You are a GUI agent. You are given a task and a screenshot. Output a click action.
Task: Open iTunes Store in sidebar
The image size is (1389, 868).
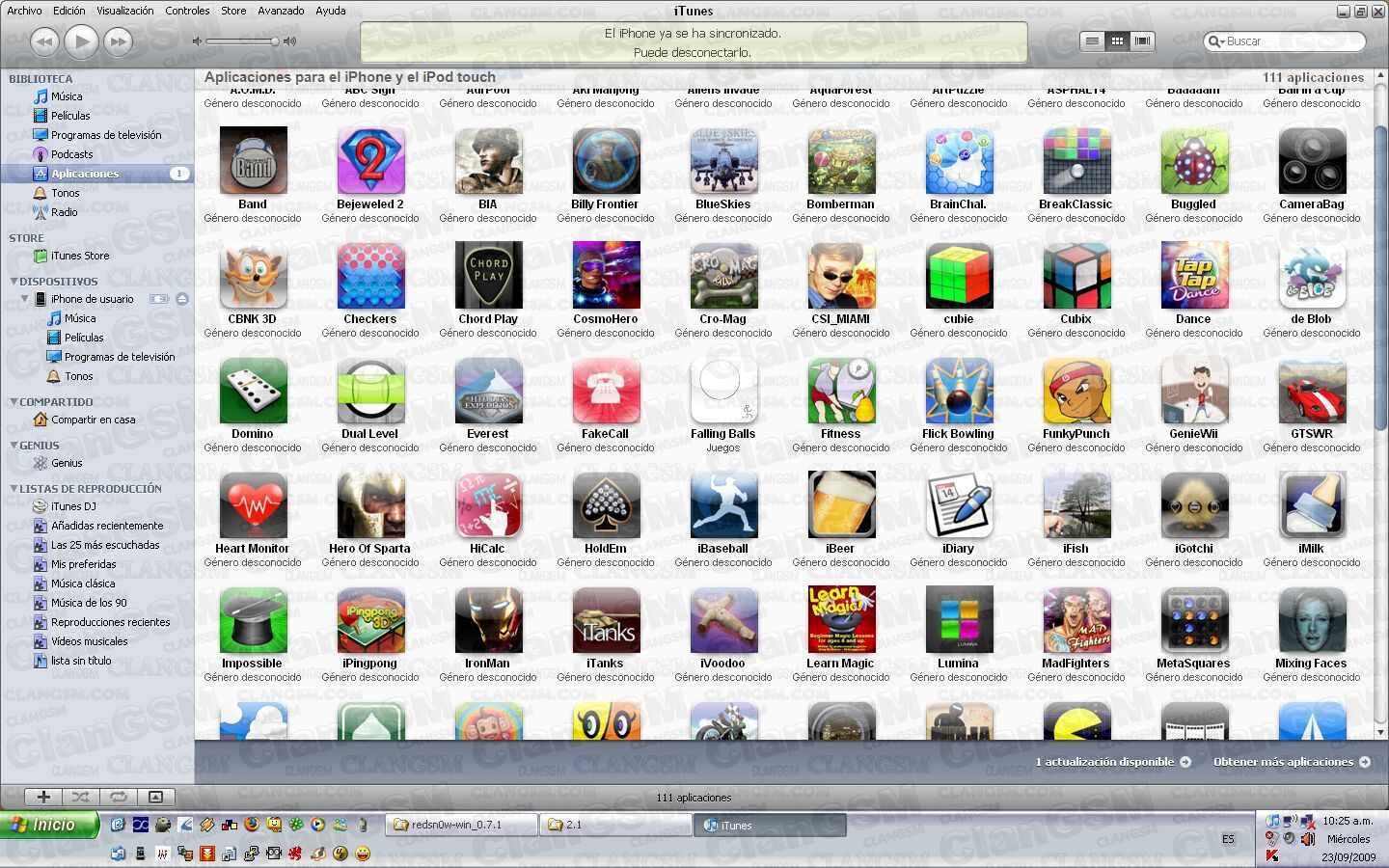[x=80, y=256]
